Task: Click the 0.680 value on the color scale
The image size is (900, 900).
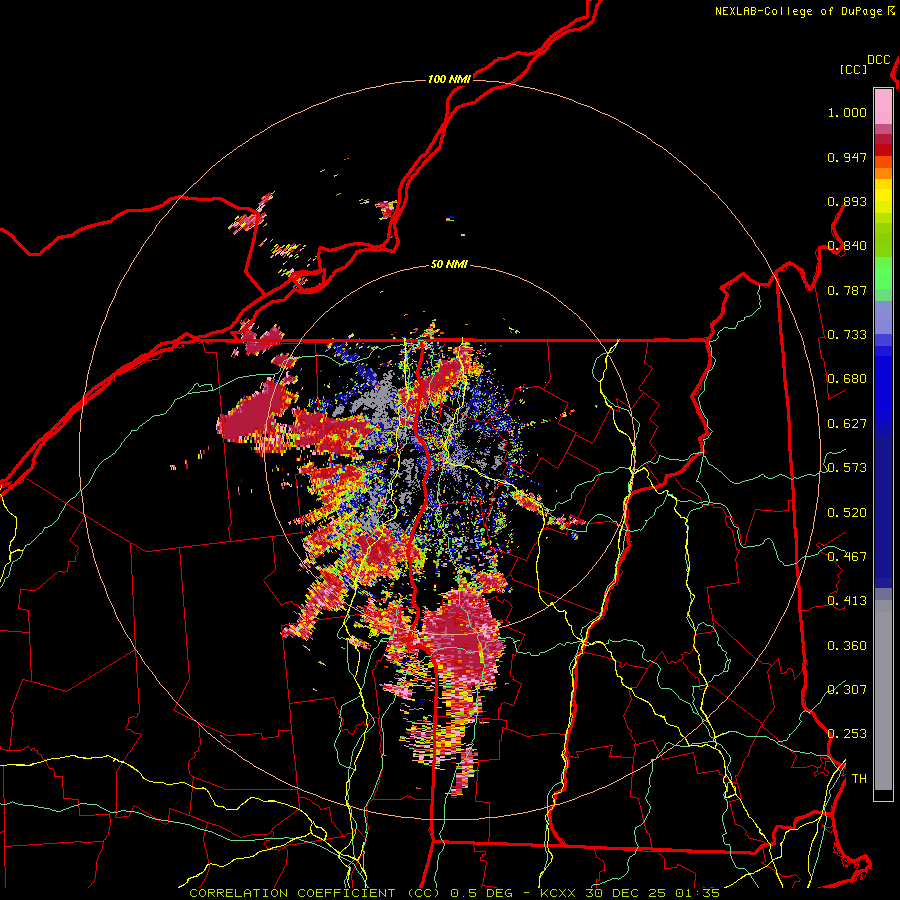Action: pyautogui.click(x=847, y=379)
